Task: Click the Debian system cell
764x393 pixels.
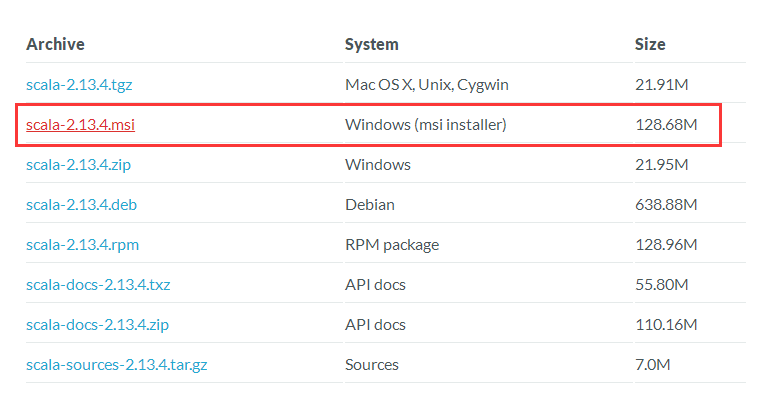Action: click(x=370, y=205)
